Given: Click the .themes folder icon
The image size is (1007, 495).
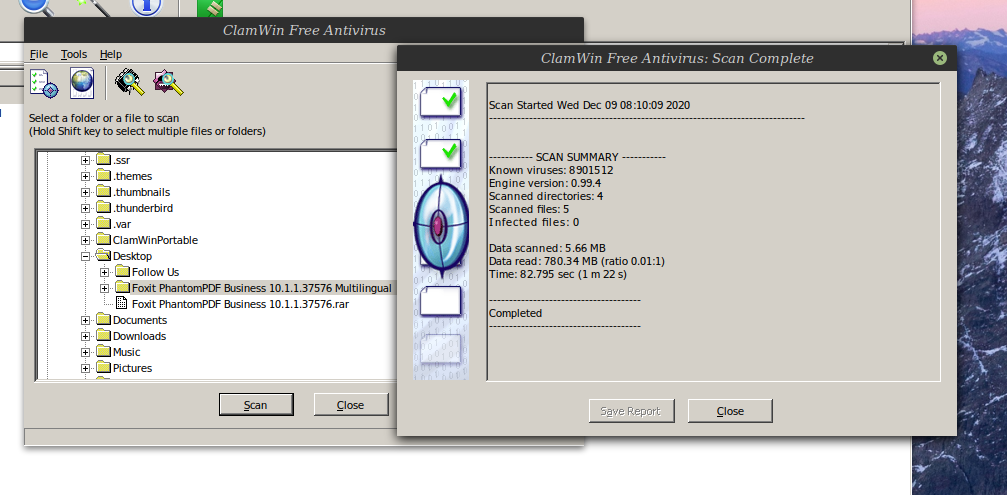Looking at the screenshot, I should click(103, 175).
